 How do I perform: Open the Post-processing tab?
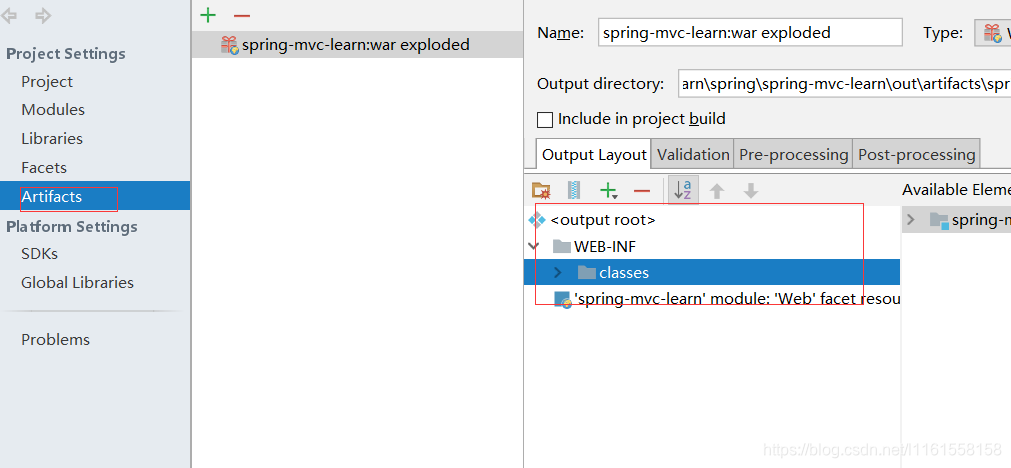tap(916, 155)
